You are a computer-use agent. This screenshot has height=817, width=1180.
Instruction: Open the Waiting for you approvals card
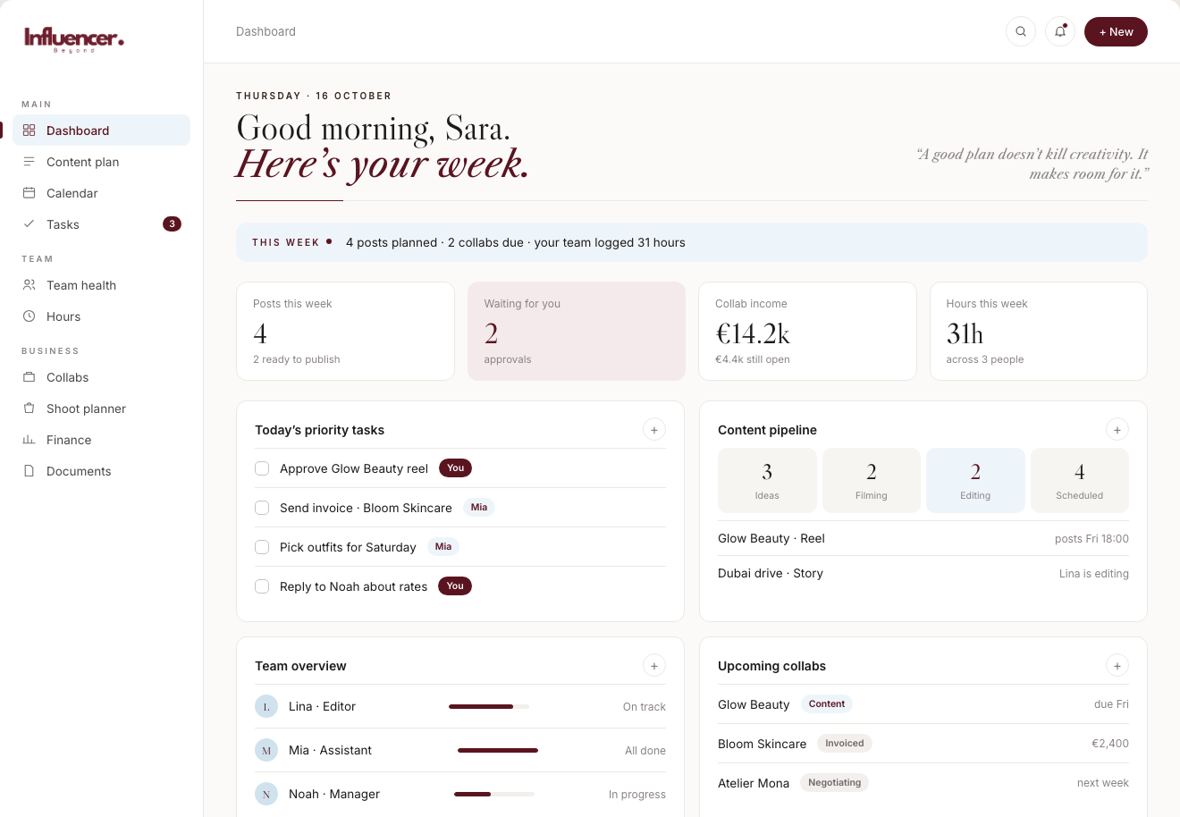pos(576,331)
